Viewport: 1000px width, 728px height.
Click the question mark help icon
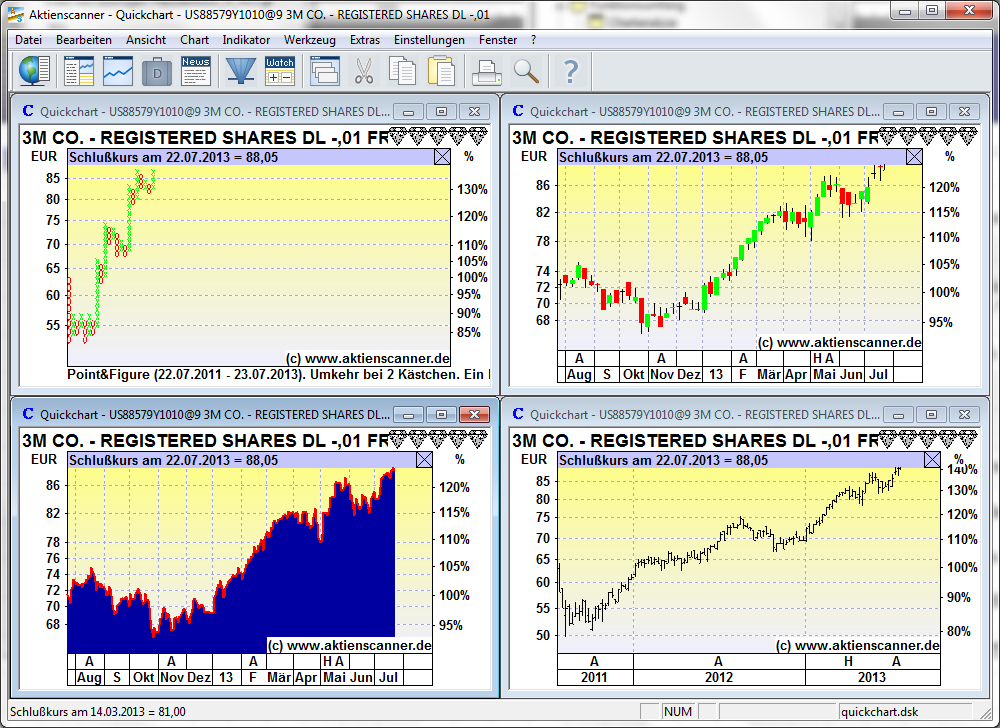(x=571, y=71)
